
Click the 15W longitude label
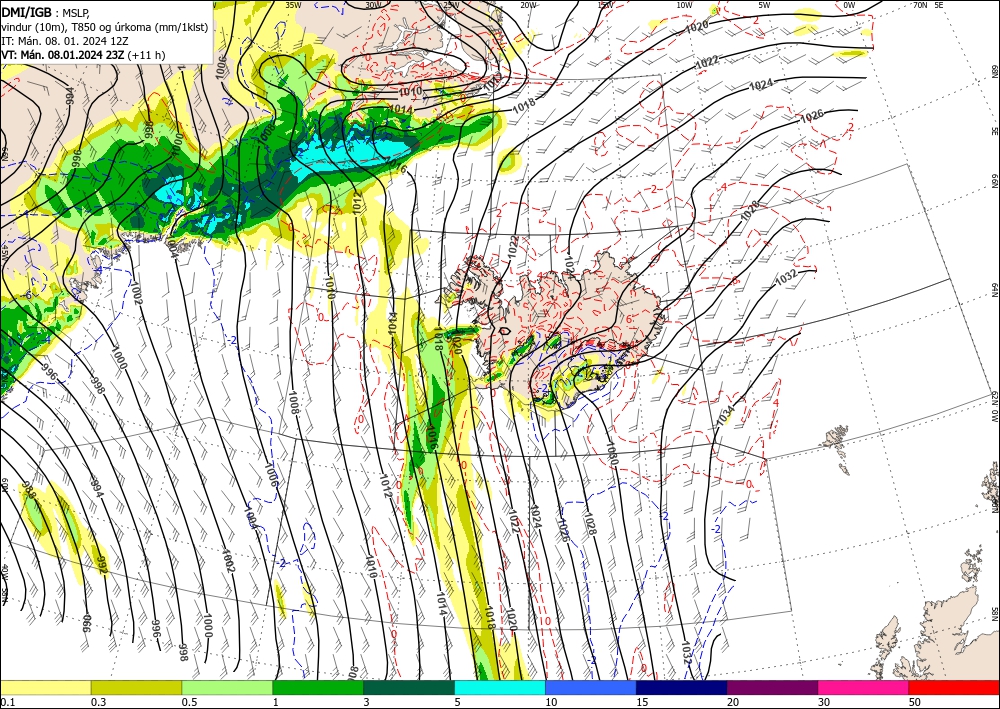click(606, 5)
